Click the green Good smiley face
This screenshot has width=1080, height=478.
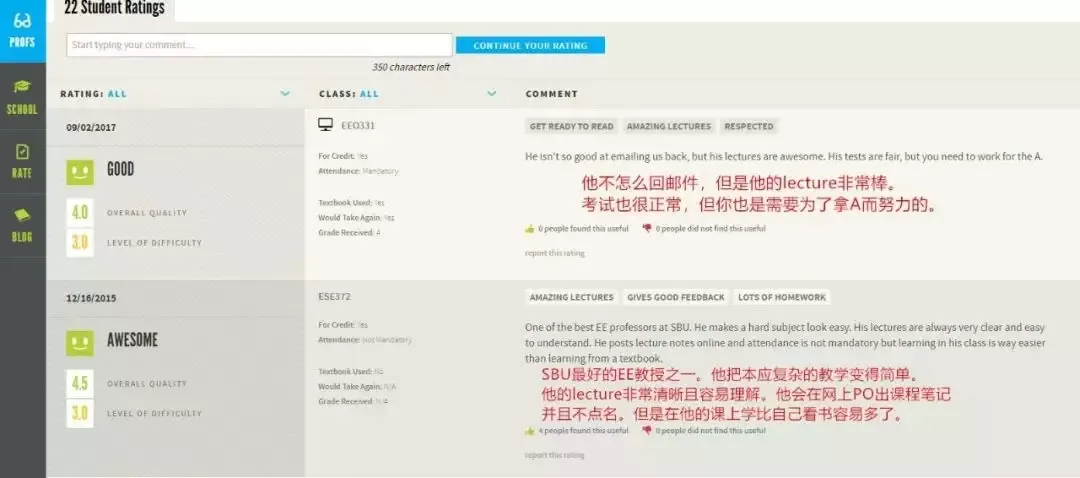click(x=80, y=171)
